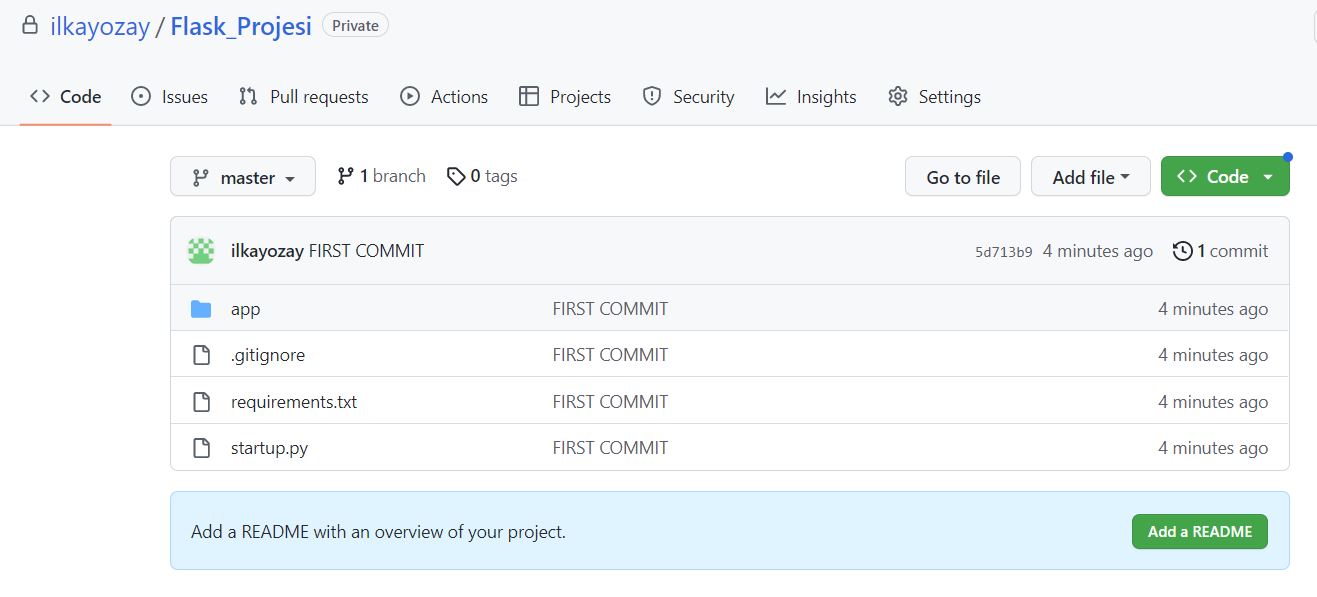Open the green Code dropdown button
Screen dimensions: 1317x597
[1225, 177]
